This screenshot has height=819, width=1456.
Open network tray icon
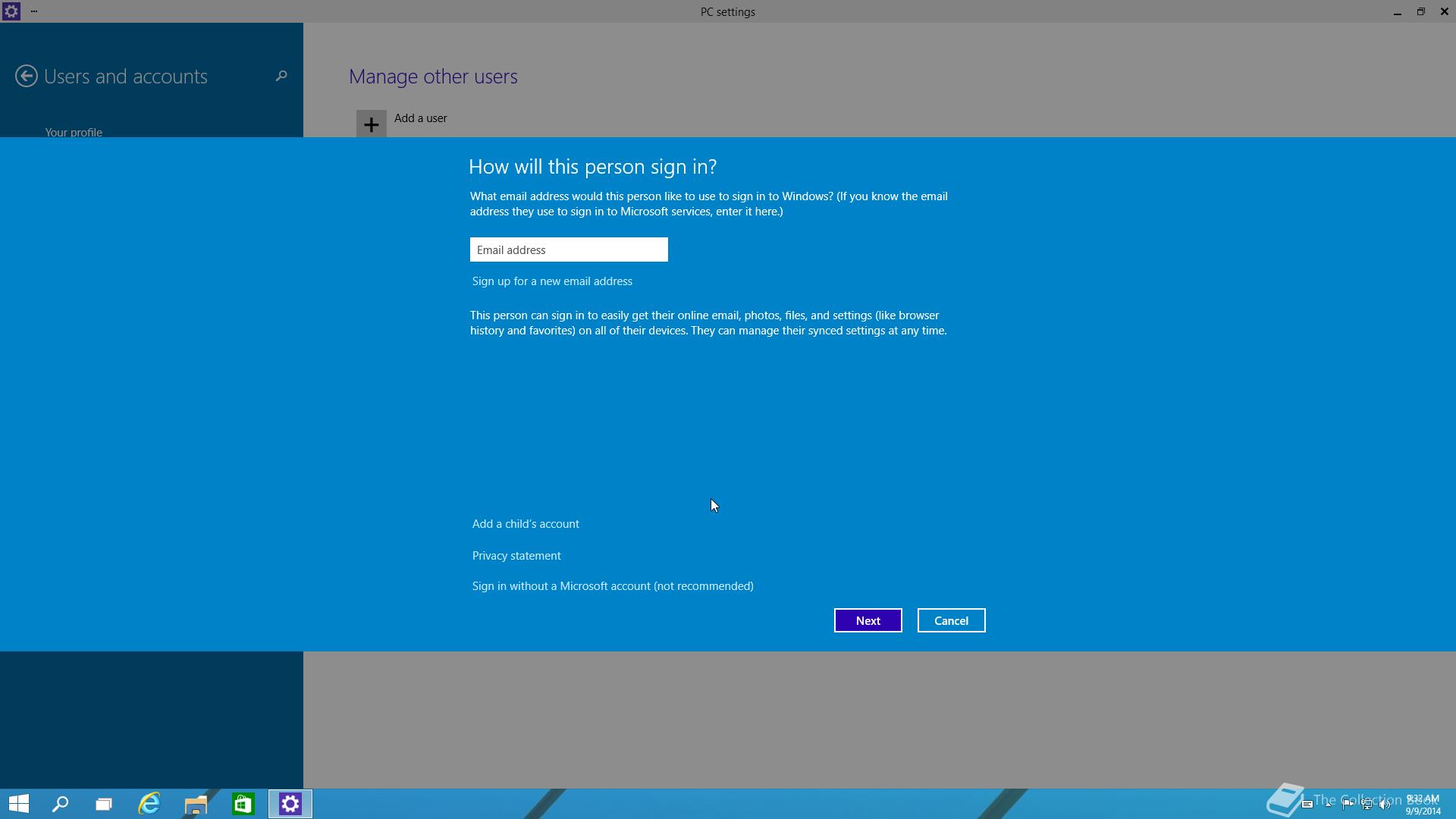click(x=1367, y=805)
